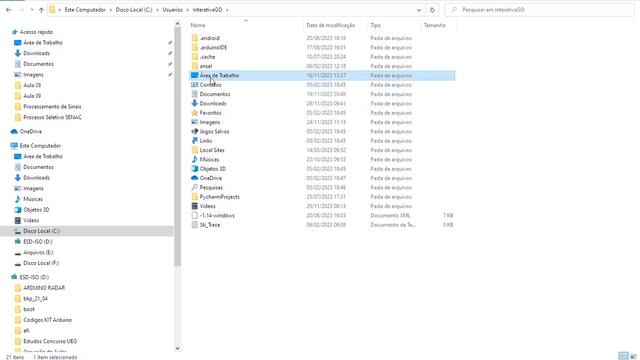The width and height of the screenshot is (640, 360).
Task: Select OneDrive in navigation pane
Action: [x=31, y=131]
